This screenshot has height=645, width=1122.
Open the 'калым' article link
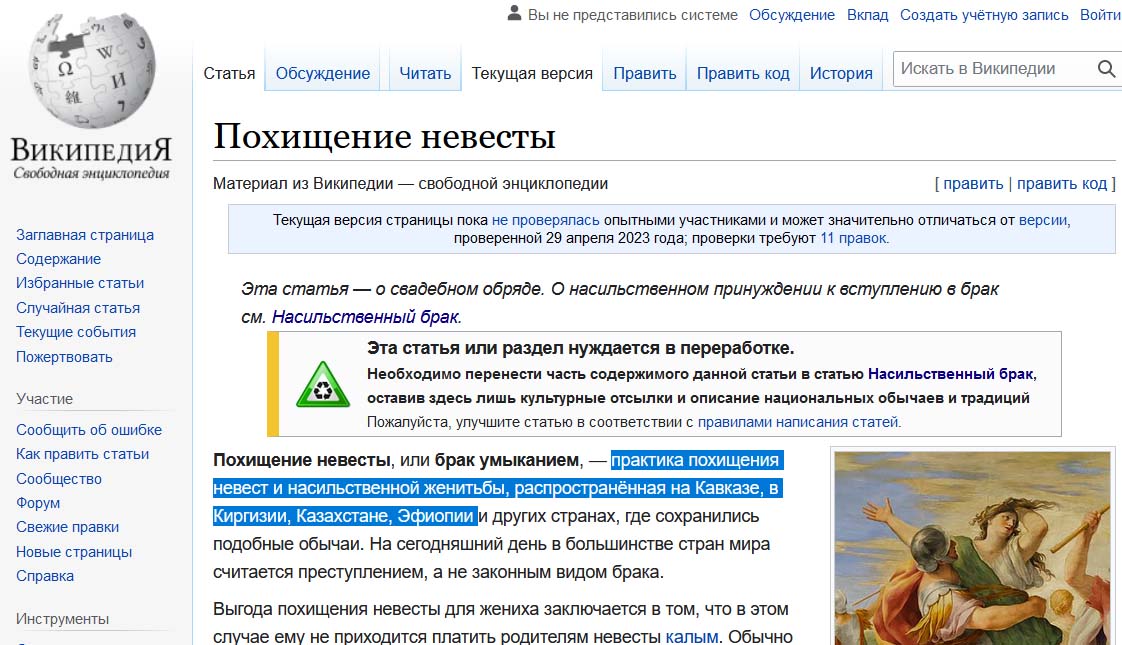pos(691,636)
